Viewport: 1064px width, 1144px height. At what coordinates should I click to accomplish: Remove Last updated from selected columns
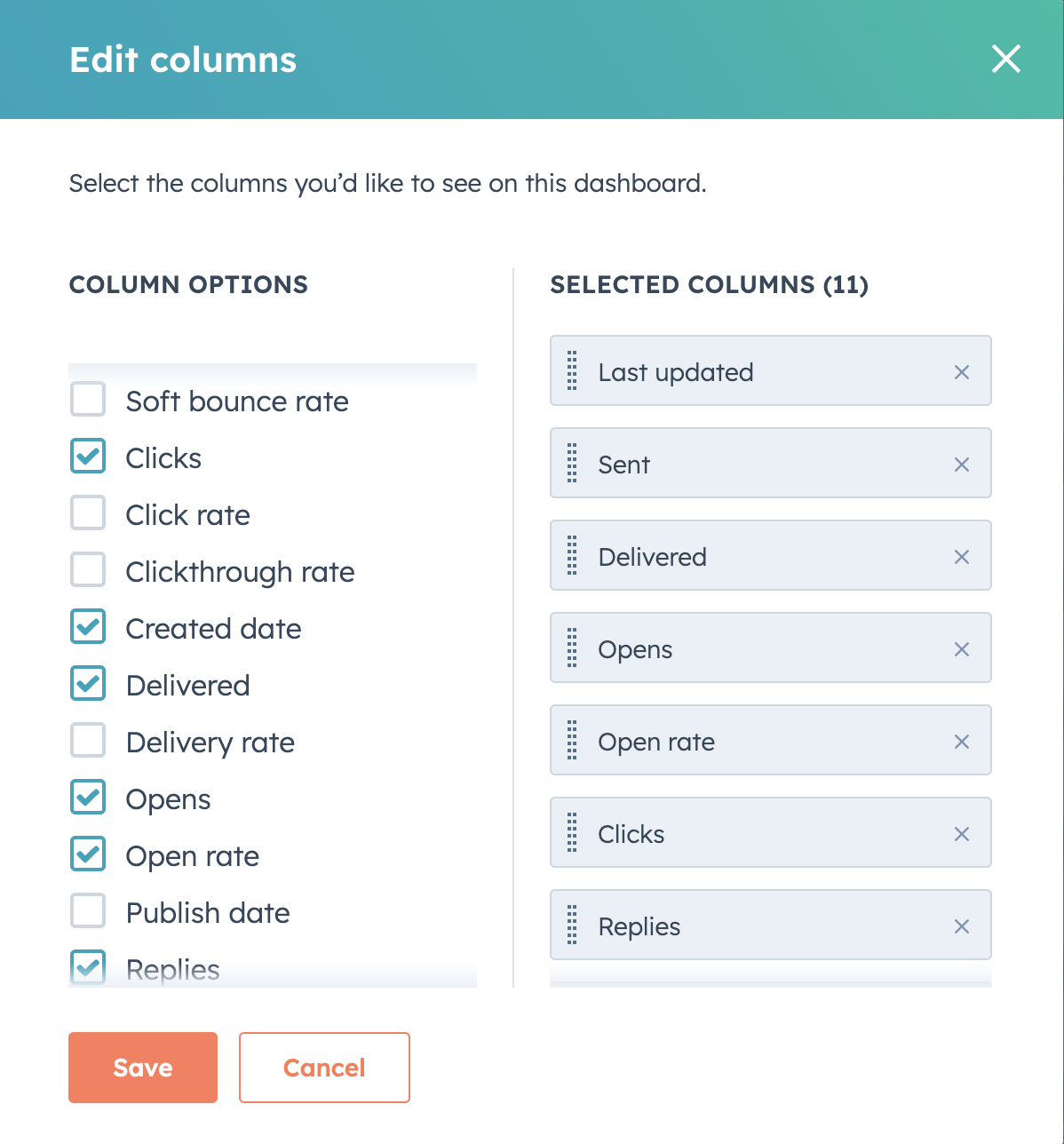(x=961, y=372)
